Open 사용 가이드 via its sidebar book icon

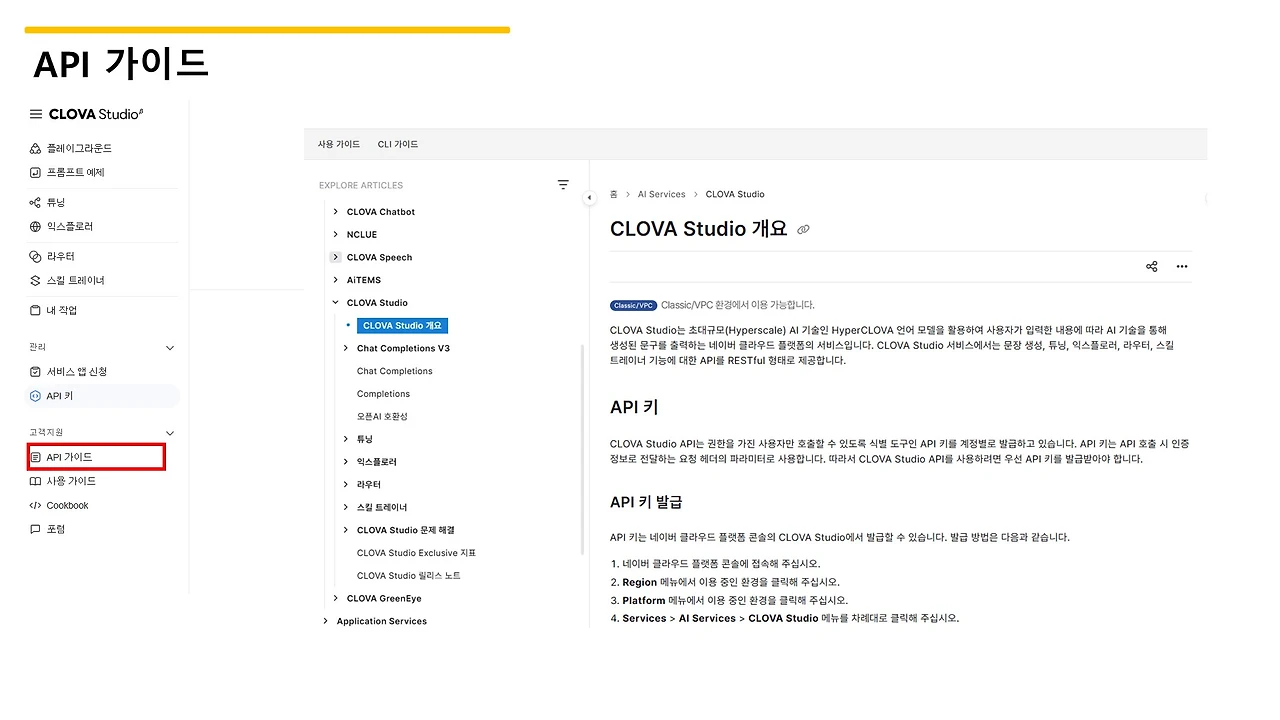(x=36, y=481)
